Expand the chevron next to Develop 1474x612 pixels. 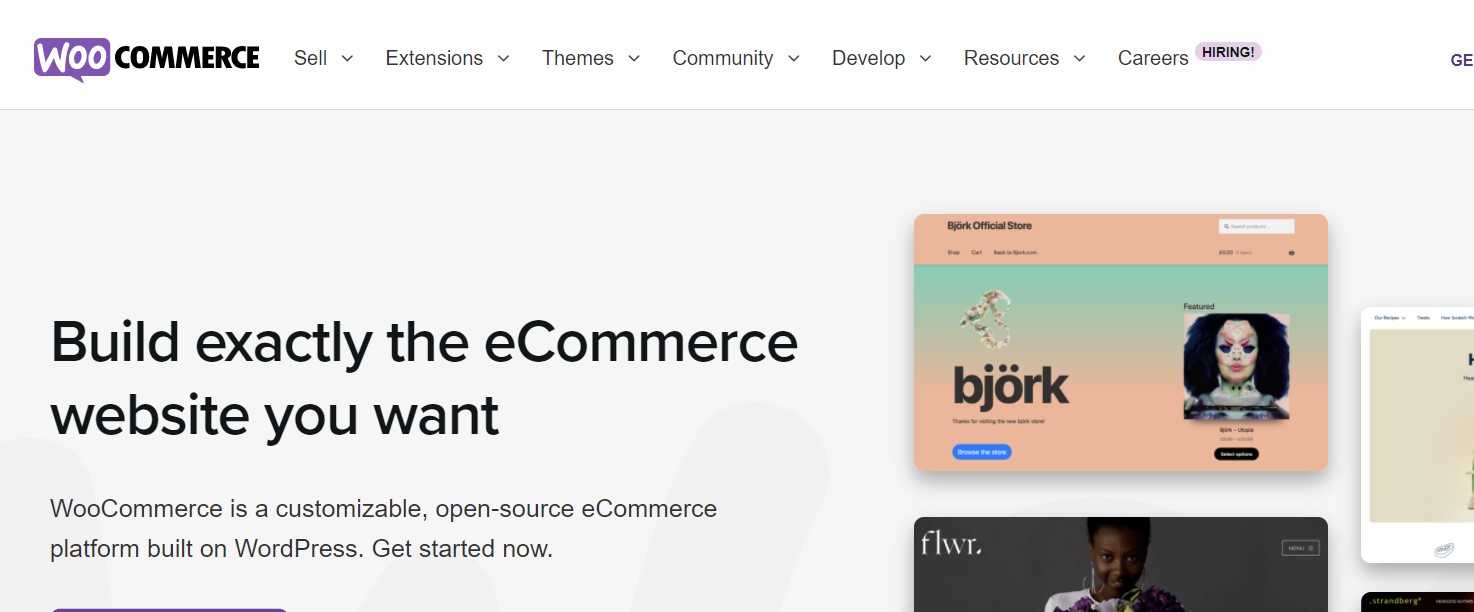click(x=925, y=59)
